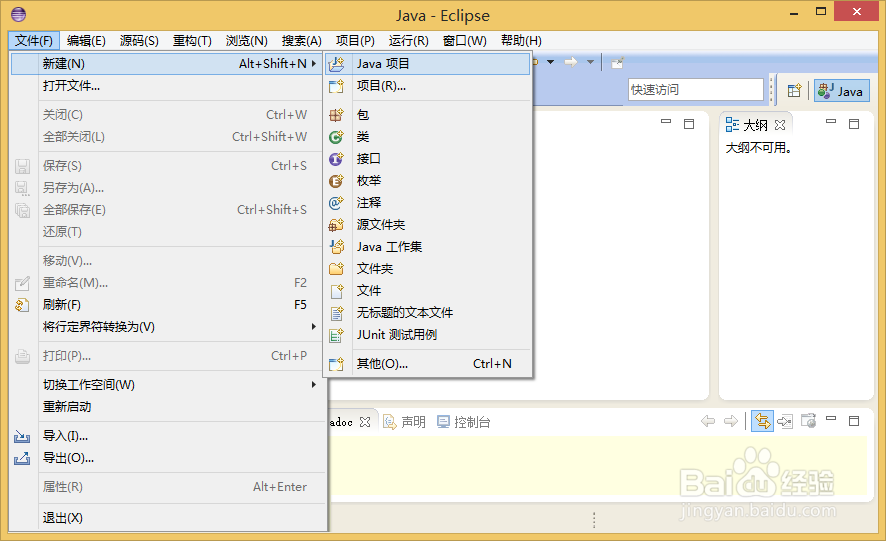Click the 文件夹 folder icon

pos(336,269)
